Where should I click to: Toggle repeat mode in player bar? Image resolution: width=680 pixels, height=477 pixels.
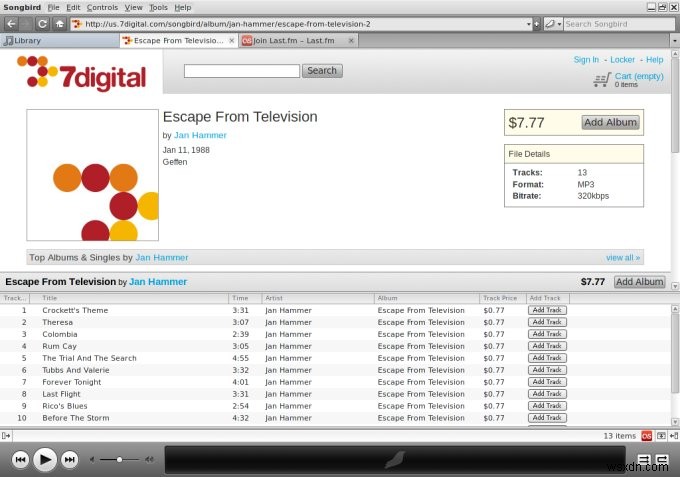[x=662, y=459]
